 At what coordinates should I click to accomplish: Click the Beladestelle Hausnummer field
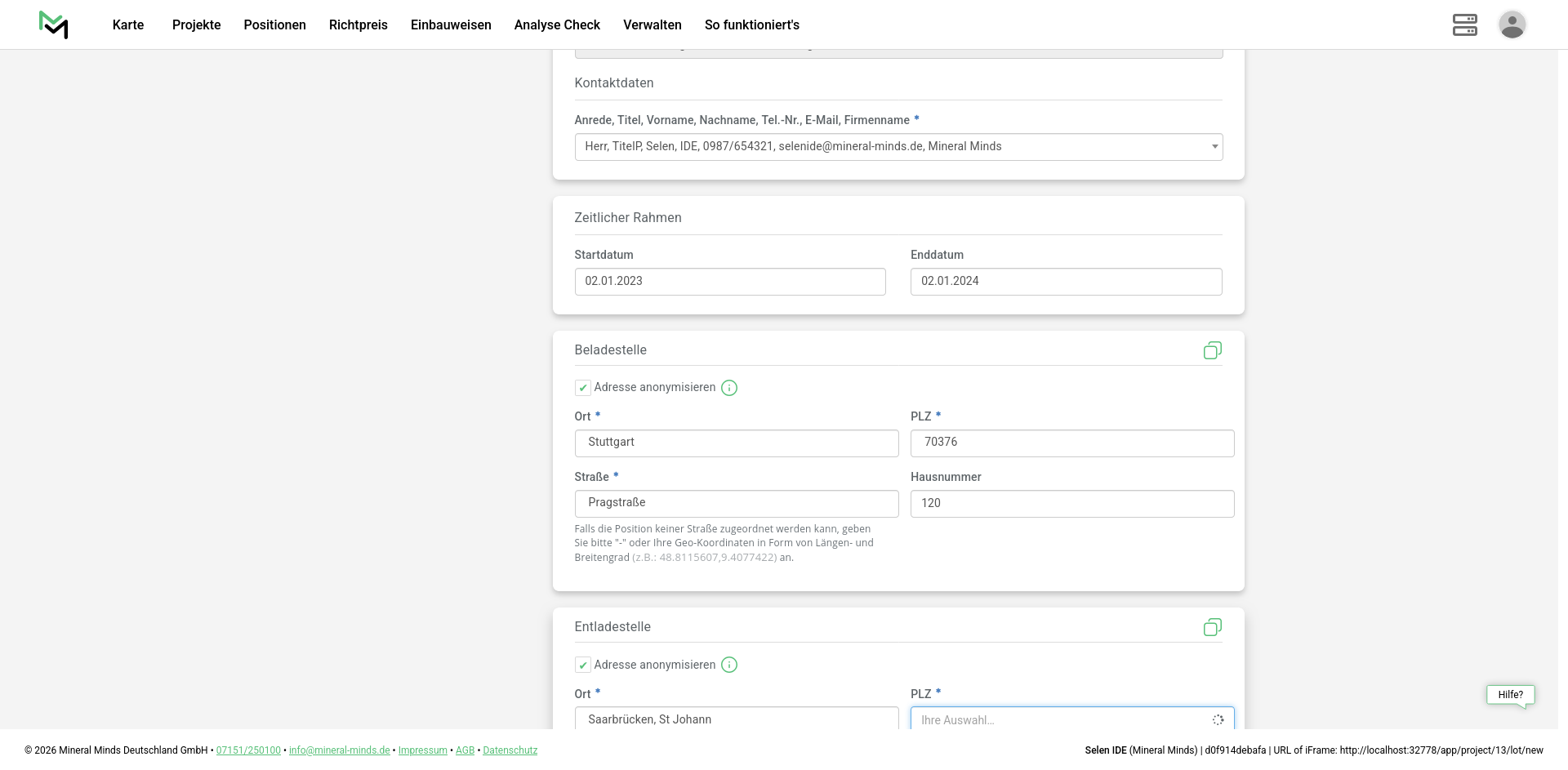[1071, 504]
